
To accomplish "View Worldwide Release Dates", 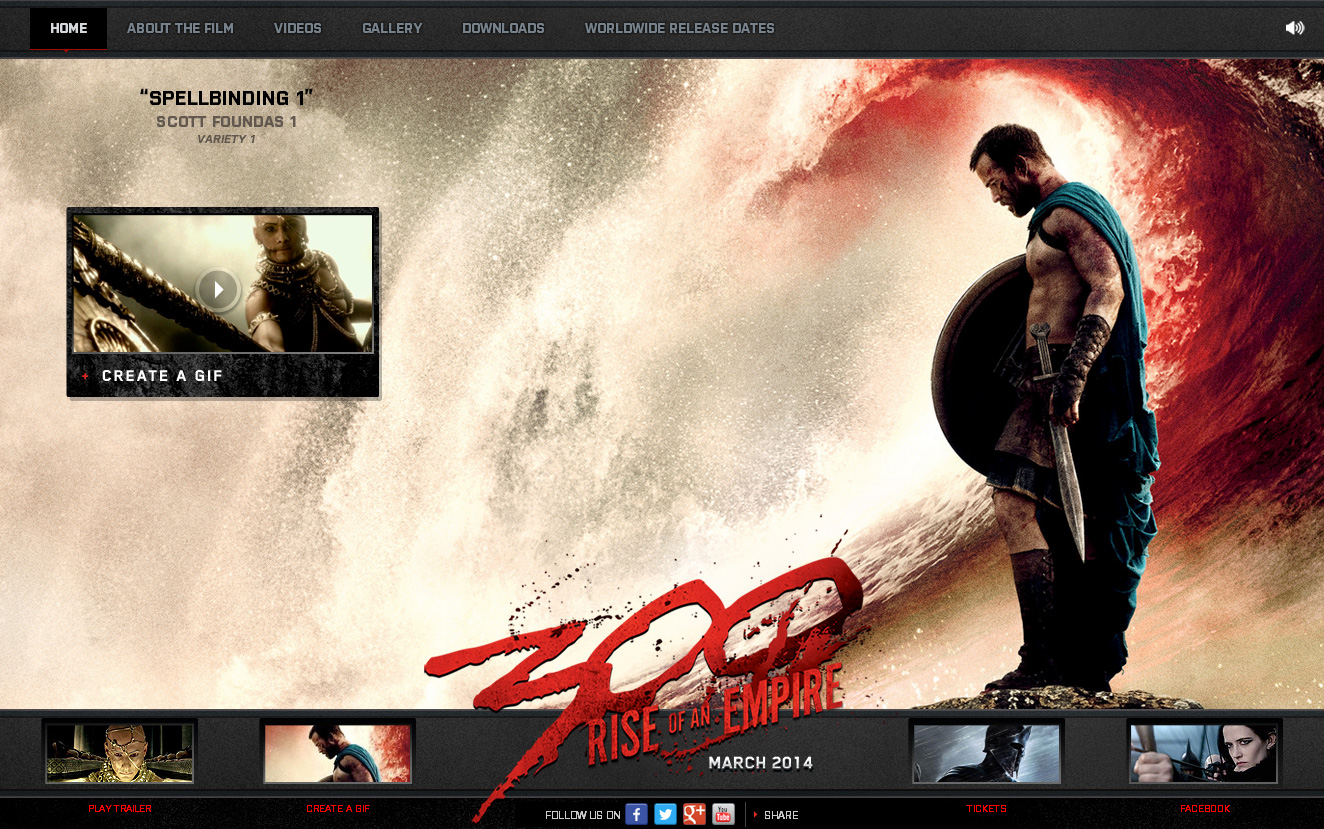I will [680, 28].
